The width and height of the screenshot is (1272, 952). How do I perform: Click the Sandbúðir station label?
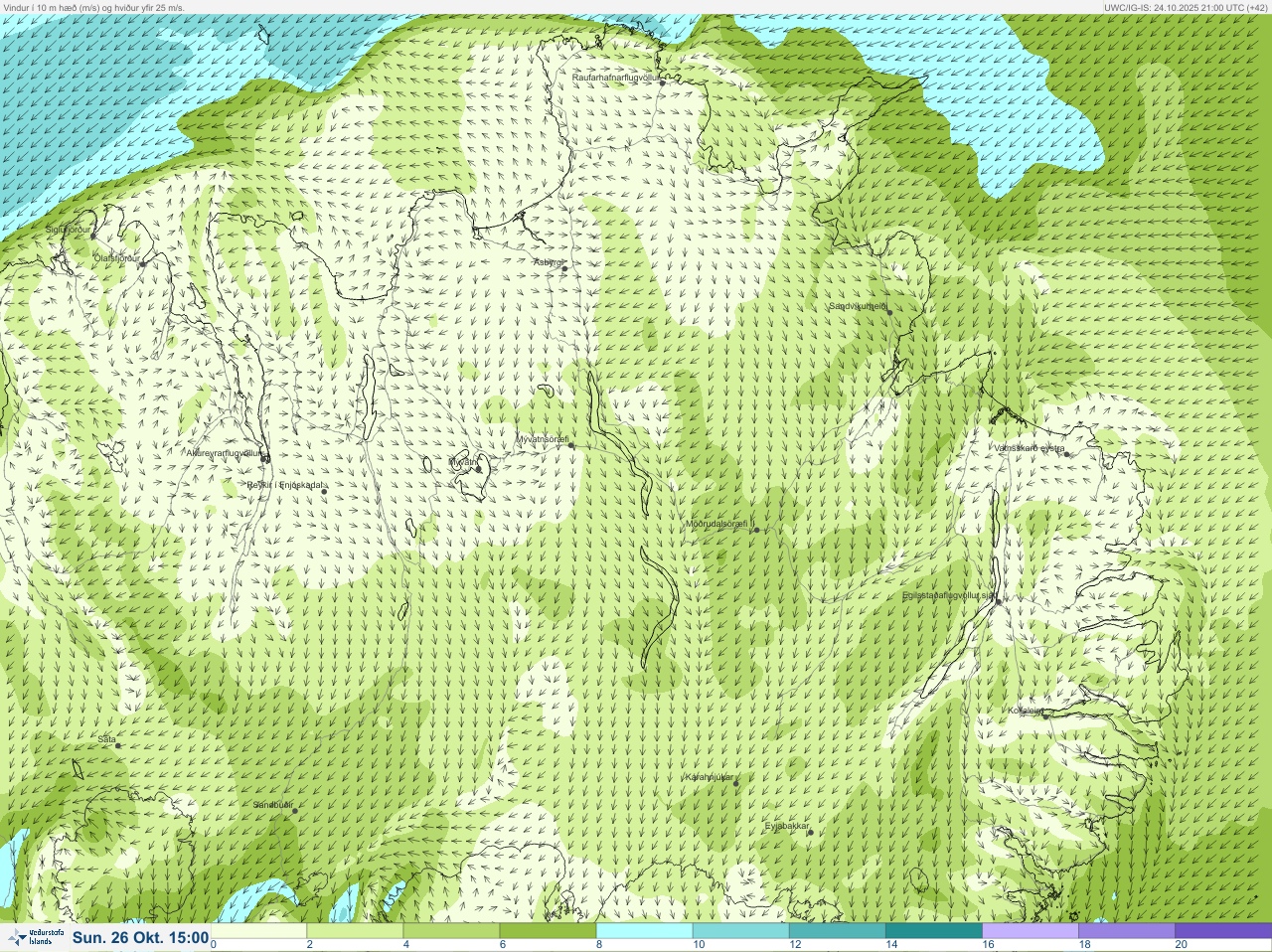click(272, 805)
